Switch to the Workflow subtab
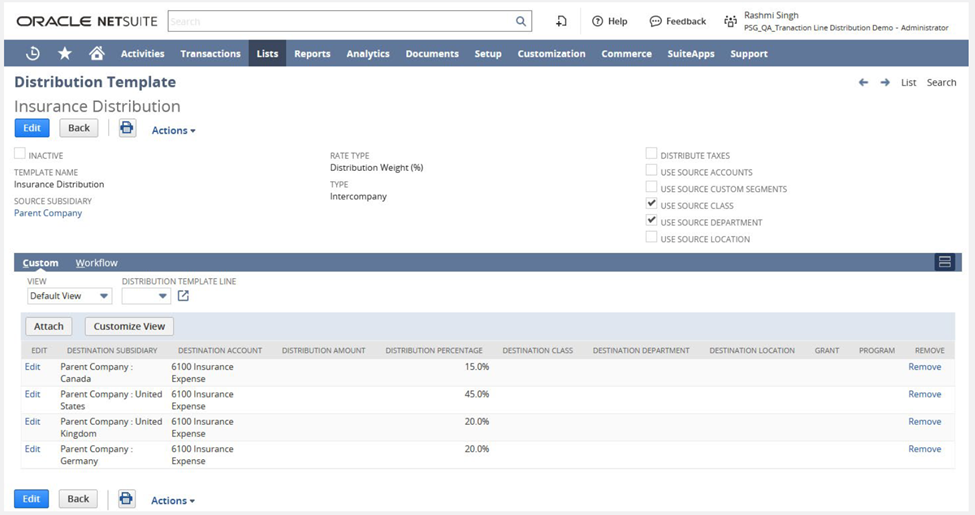The height and width of the screenshot is (515, 975). click(x=96, y=263)
